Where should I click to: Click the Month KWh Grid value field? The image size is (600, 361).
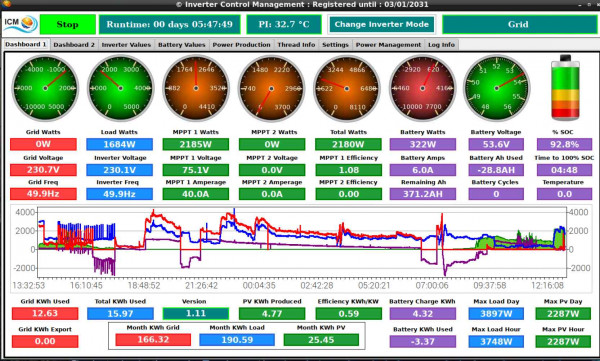(x=153, y=340)
